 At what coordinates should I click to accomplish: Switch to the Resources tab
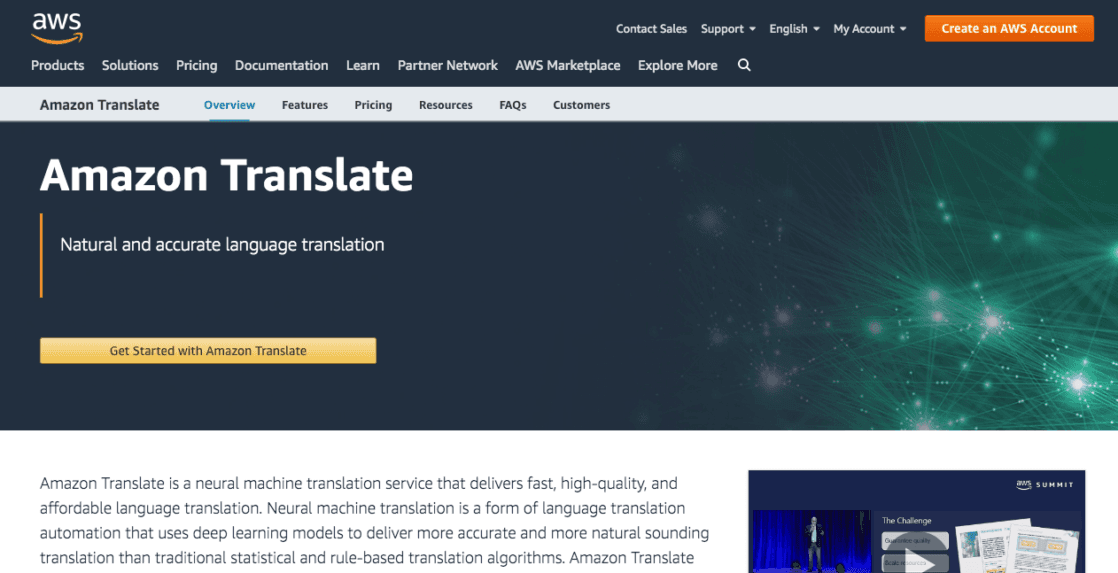click(x=446, y=105)
